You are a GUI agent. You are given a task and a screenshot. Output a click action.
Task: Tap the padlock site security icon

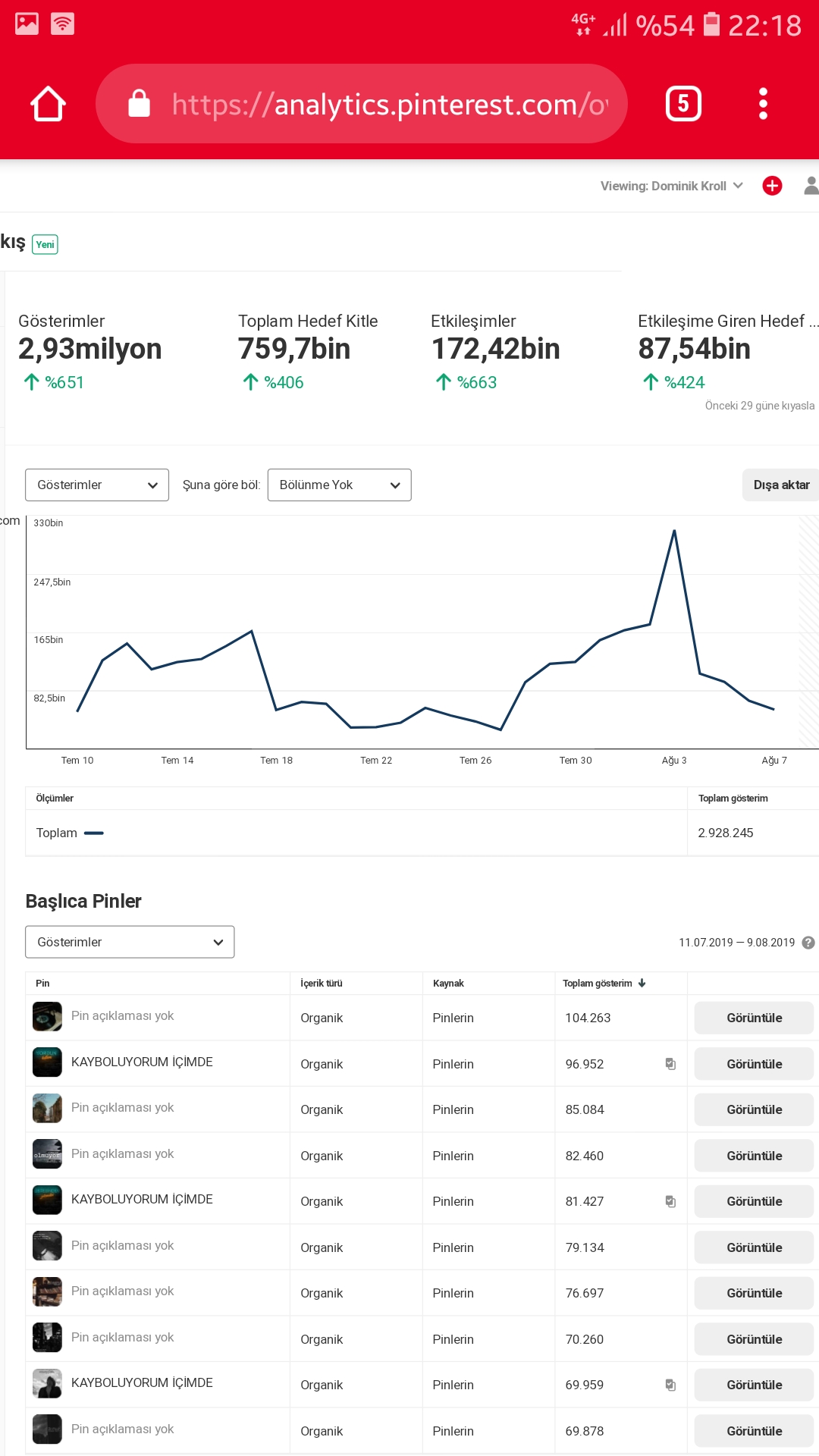pos(139,103)
